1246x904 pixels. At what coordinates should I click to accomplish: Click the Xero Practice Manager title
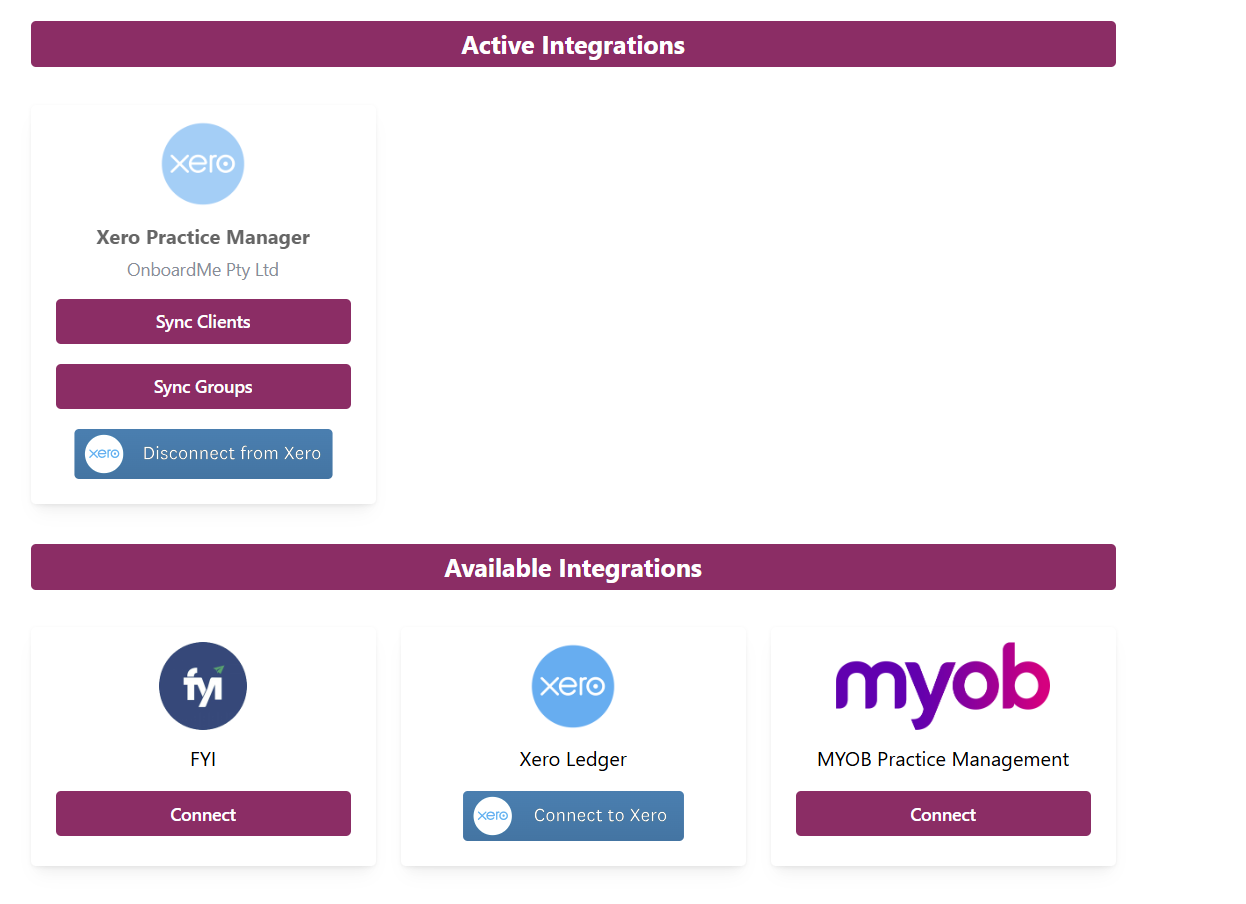pos(203,238)
